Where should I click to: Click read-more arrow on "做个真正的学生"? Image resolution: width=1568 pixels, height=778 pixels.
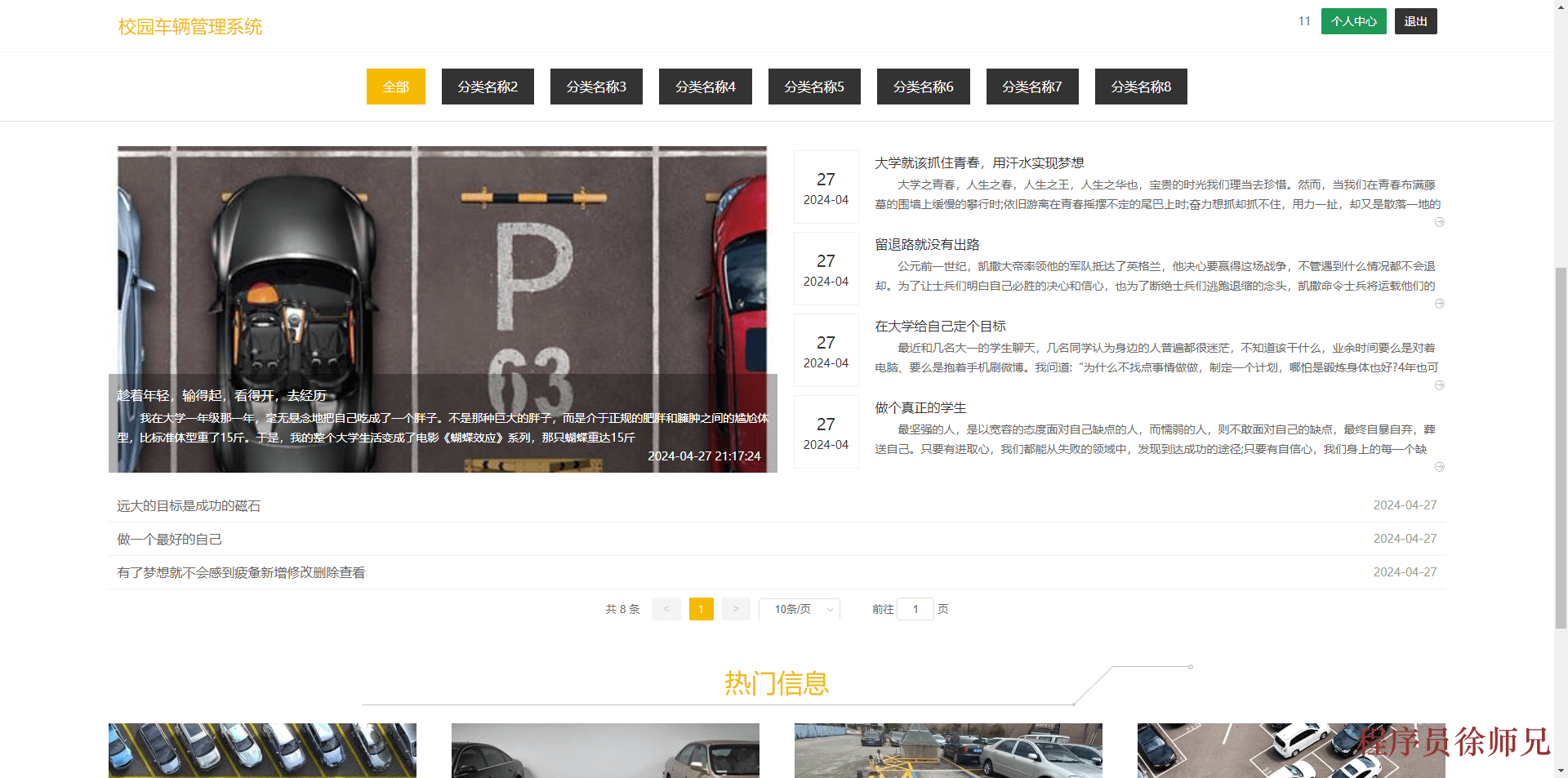1440,466
